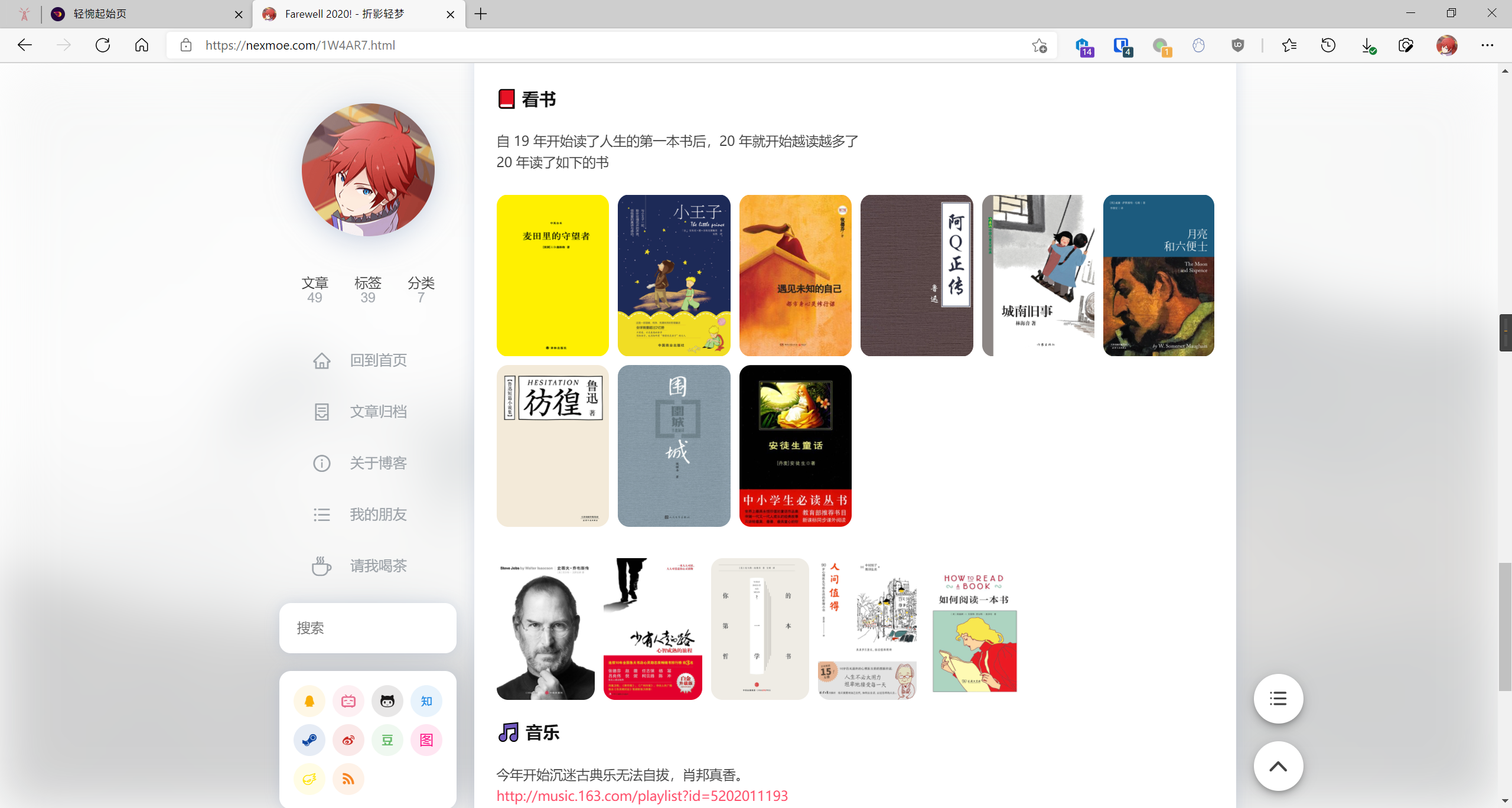Open table of contents floating button
This screenshot has width=1512, height=808.
coord(1278,699)
